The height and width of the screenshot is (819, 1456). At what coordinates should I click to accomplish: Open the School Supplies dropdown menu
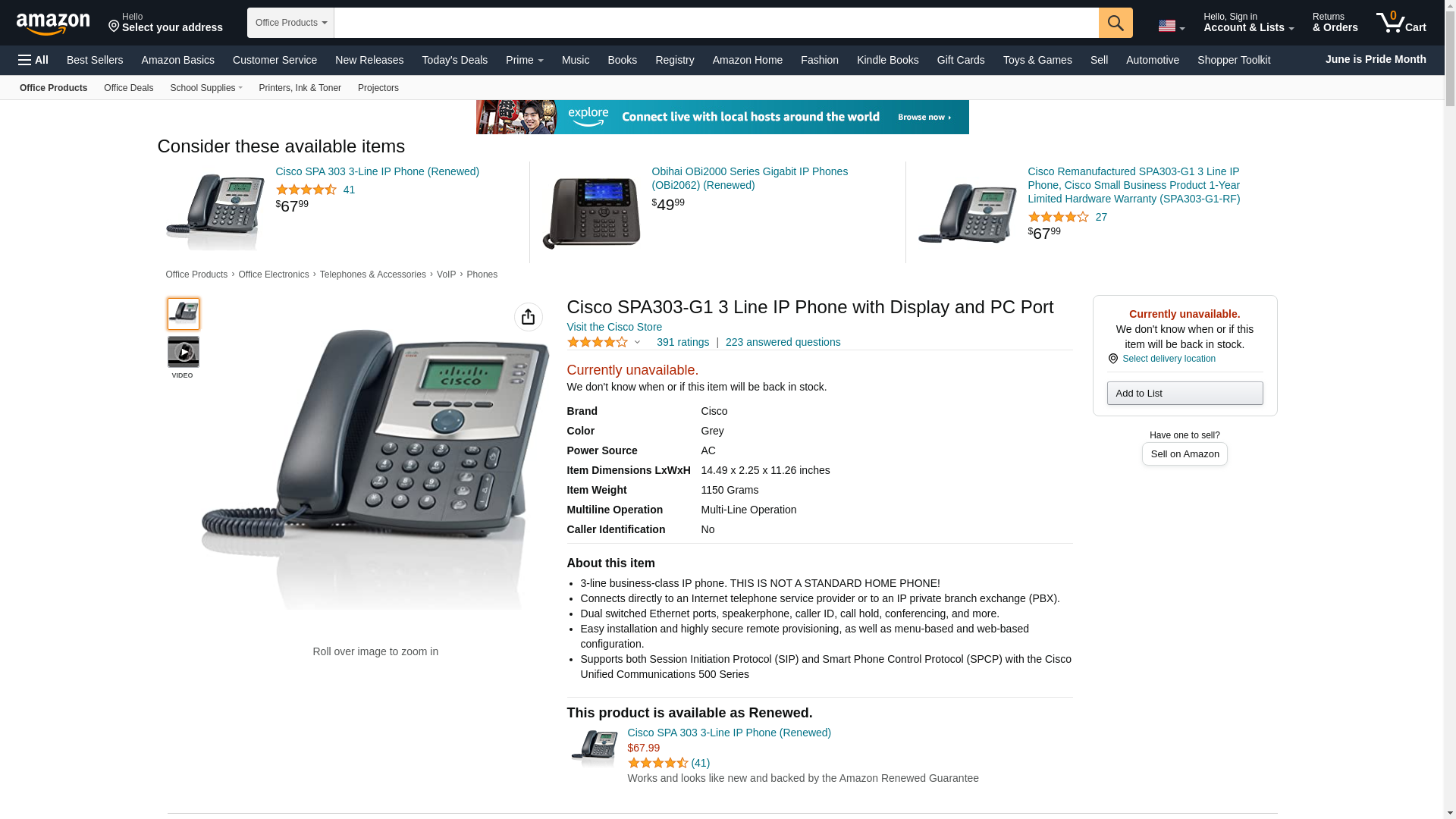point(206,88)
